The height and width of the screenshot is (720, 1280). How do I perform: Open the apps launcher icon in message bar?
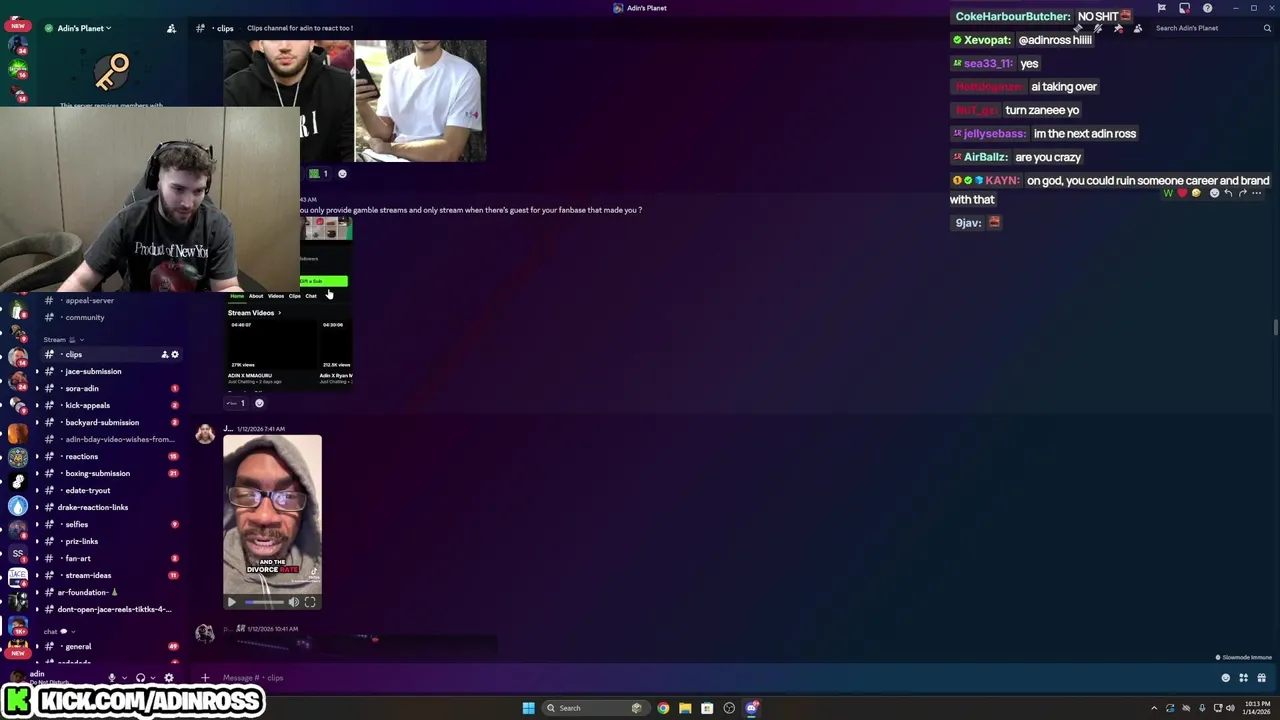click(x=1244, y=678)
